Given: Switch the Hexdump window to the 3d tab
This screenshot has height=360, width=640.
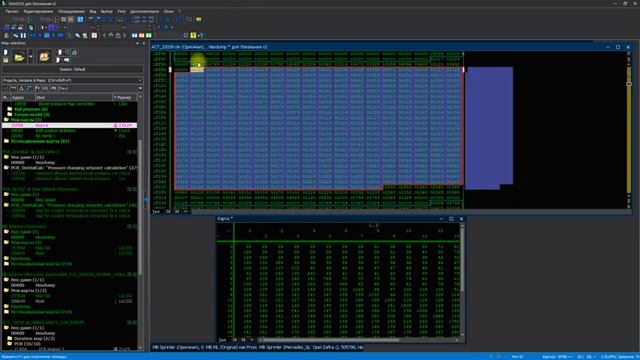Looking at the screenshot, I should point(177,211).
